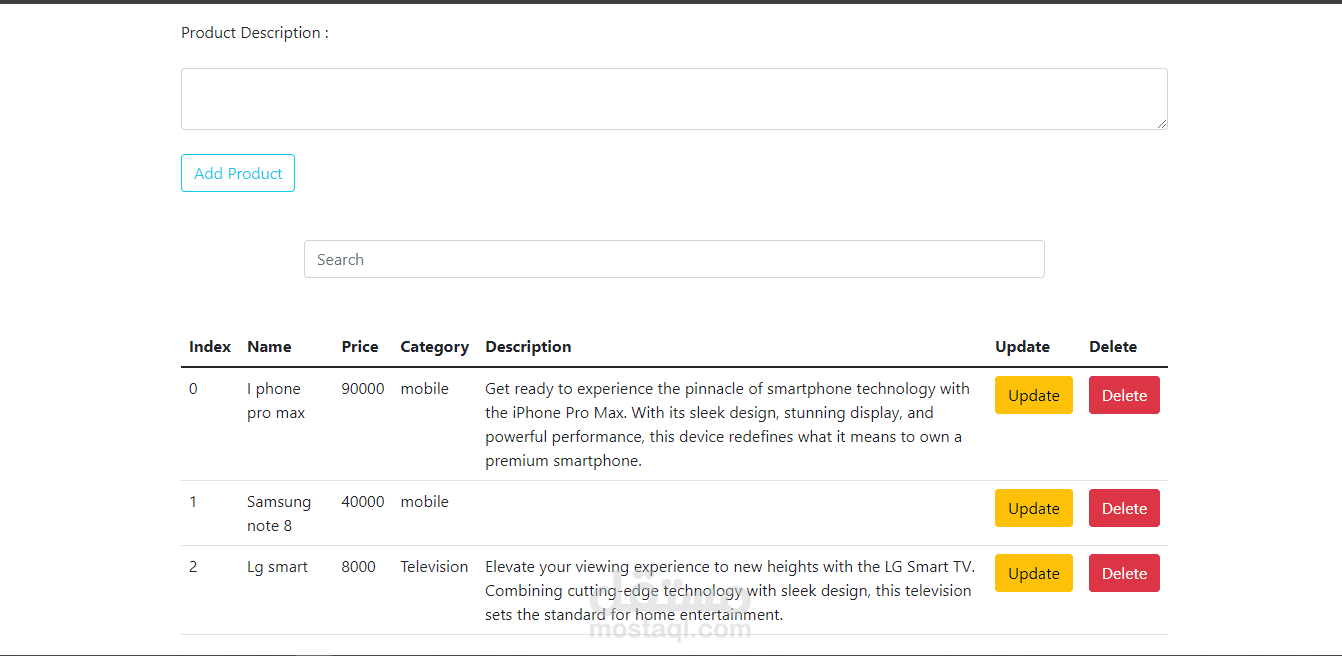The width and height of the screenshot is (1342, 656).
Task: Delete the Samsung note 8 row
Action: coord(1124,508)
